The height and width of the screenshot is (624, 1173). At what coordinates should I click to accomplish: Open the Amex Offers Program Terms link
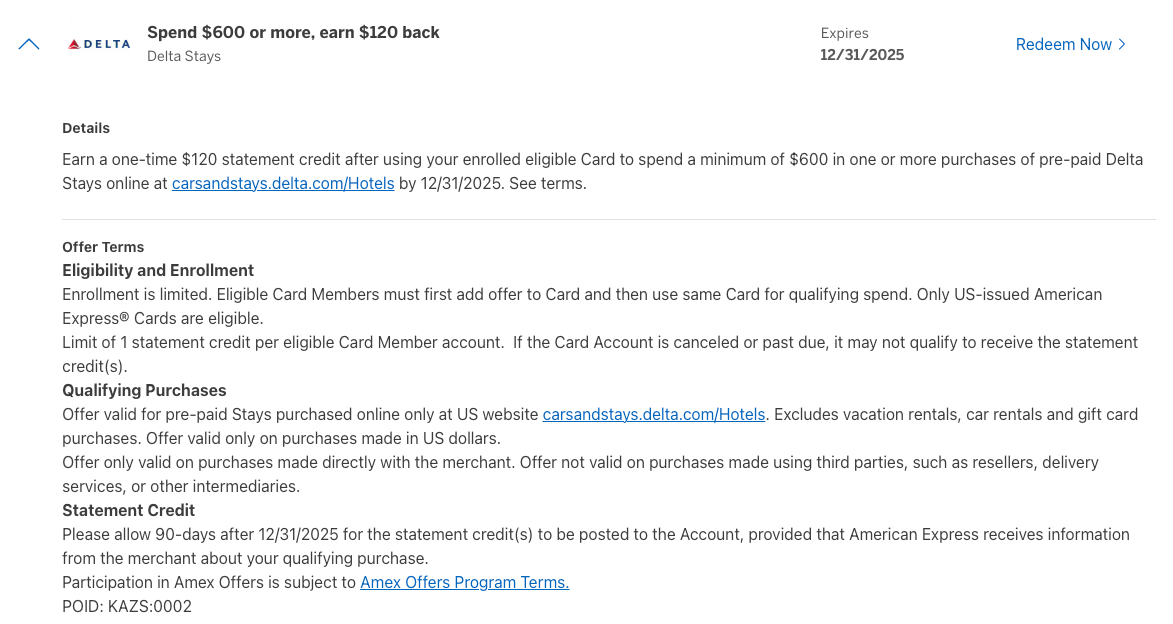(464, 582)
